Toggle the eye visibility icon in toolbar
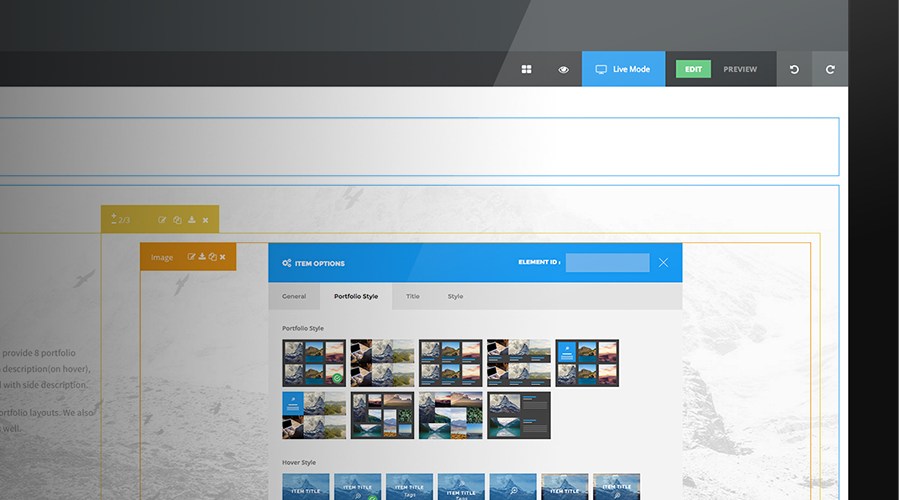 (x=564, y=69)
